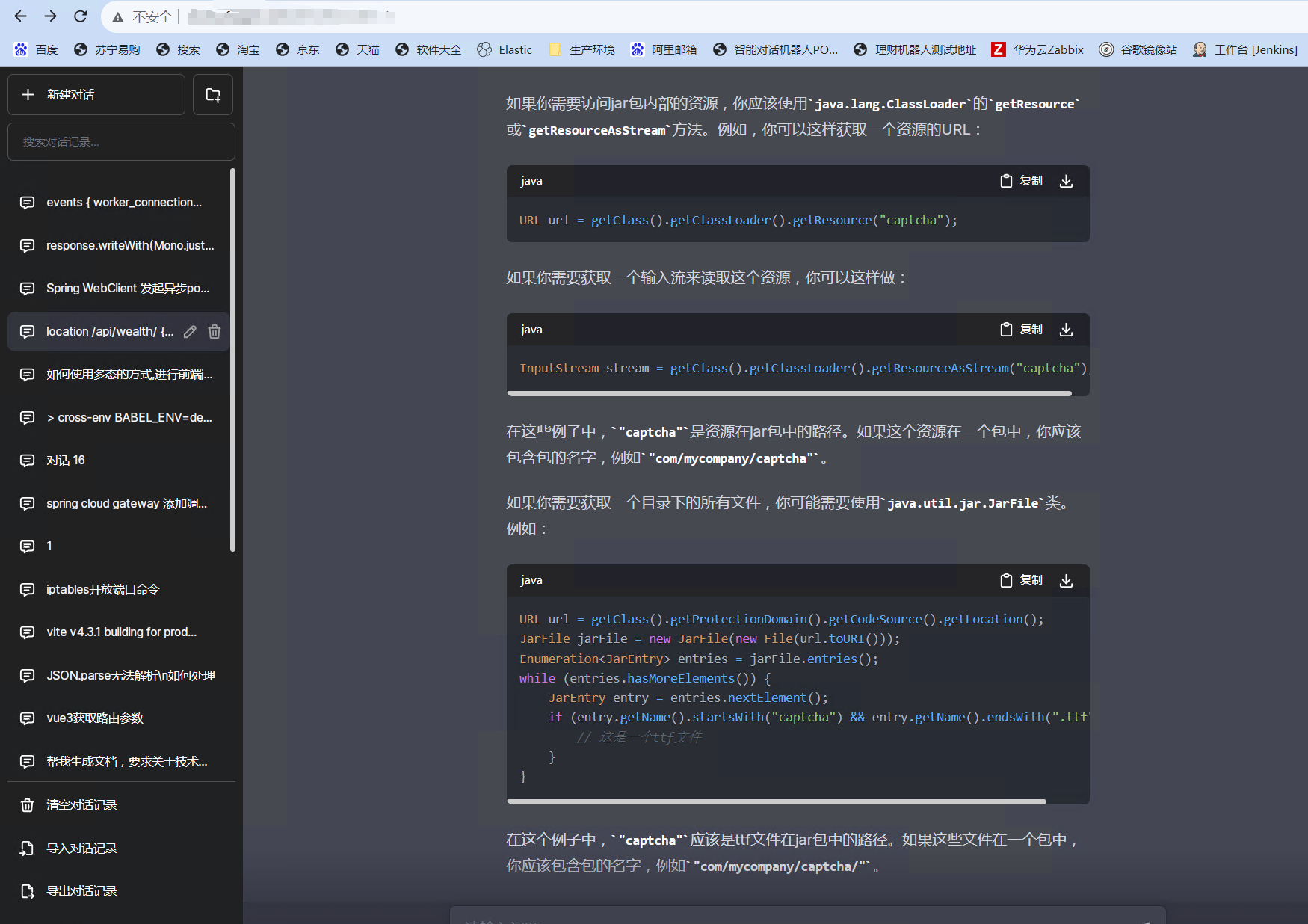Open the 阿里邮箱 bookmark
1308x924 pixels.
(664, 49)
